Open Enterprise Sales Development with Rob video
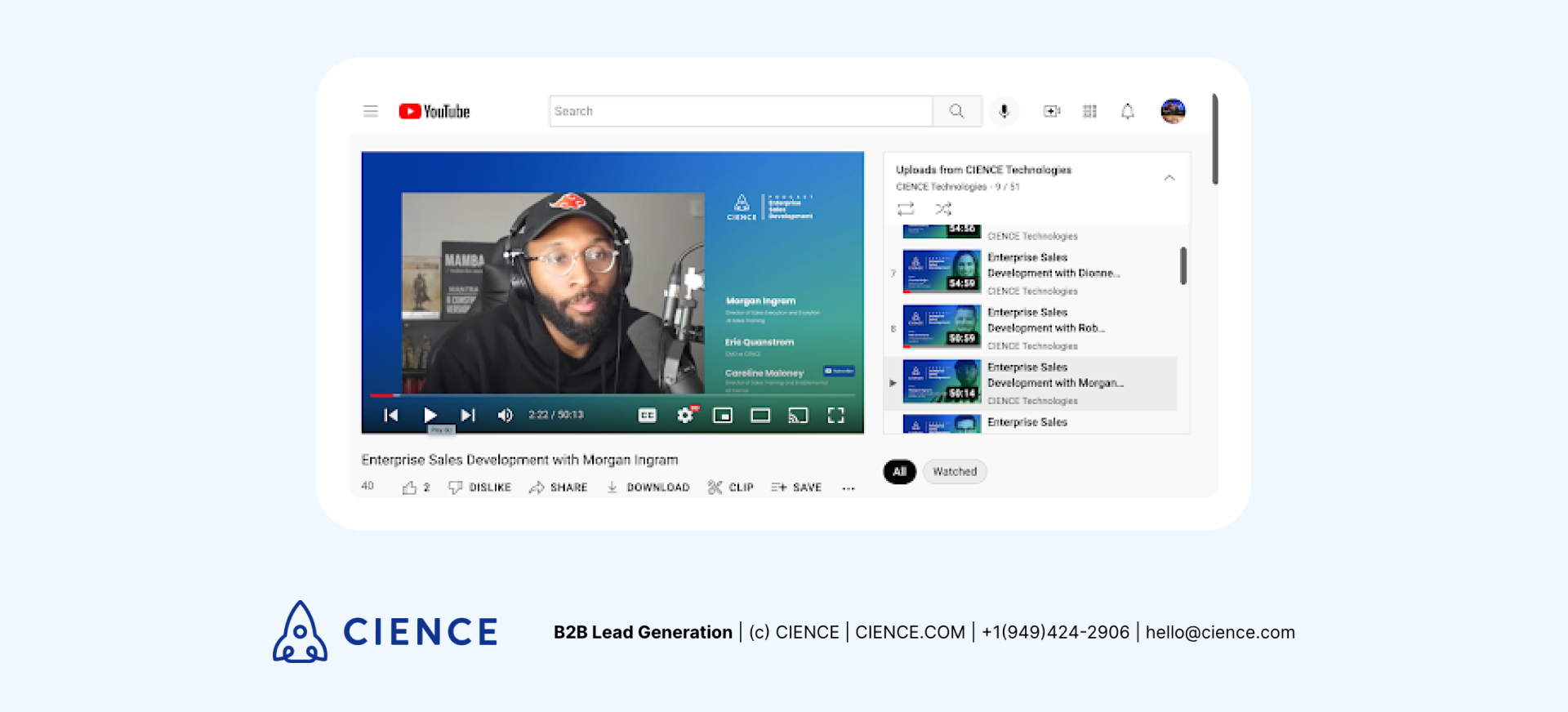Viewport: 1568px width, 712px height. [x=1045, y=320]
